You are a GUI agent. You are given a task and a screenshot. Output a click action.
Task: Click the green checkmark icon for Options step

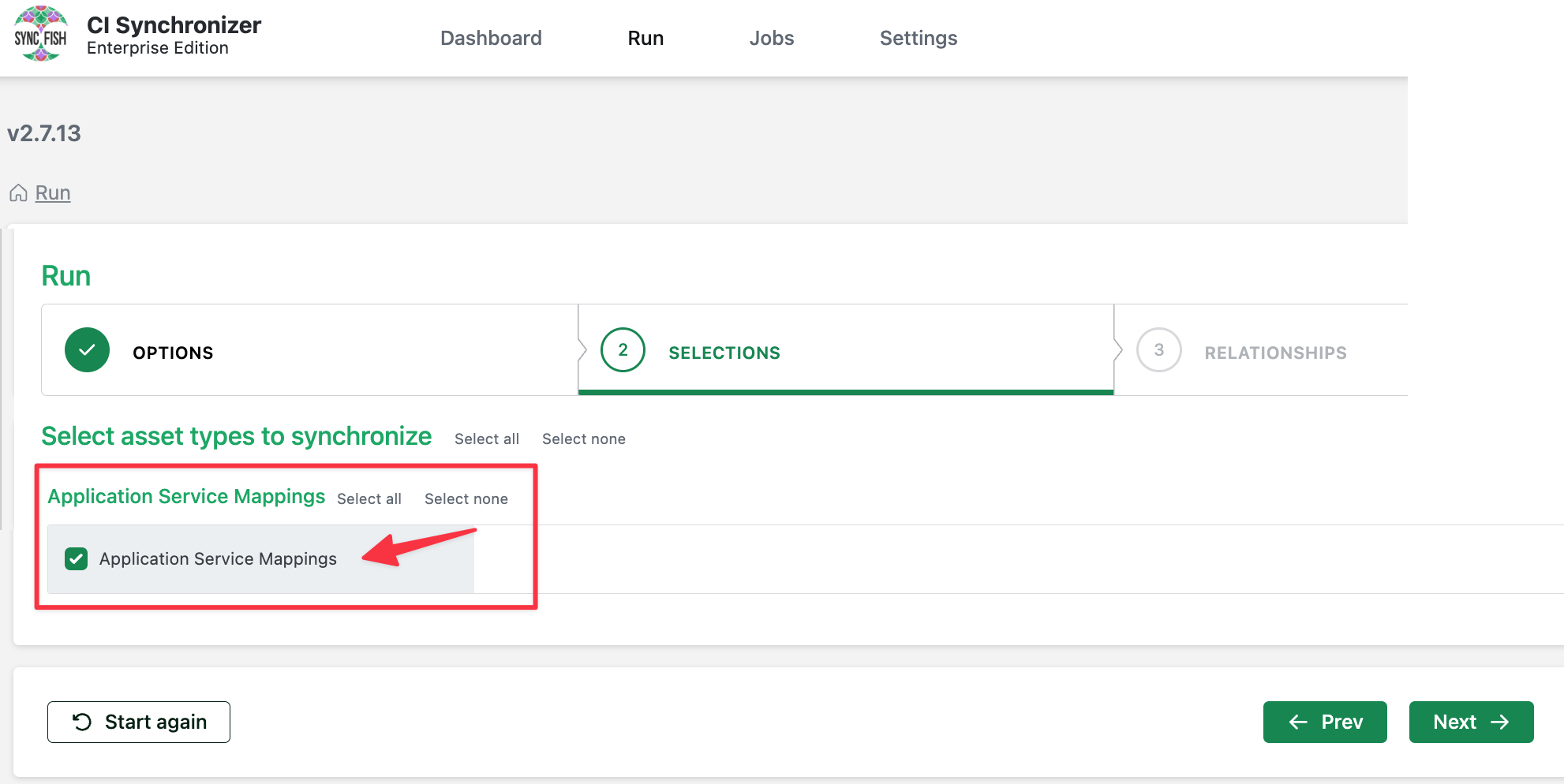(x=87, y=349)
